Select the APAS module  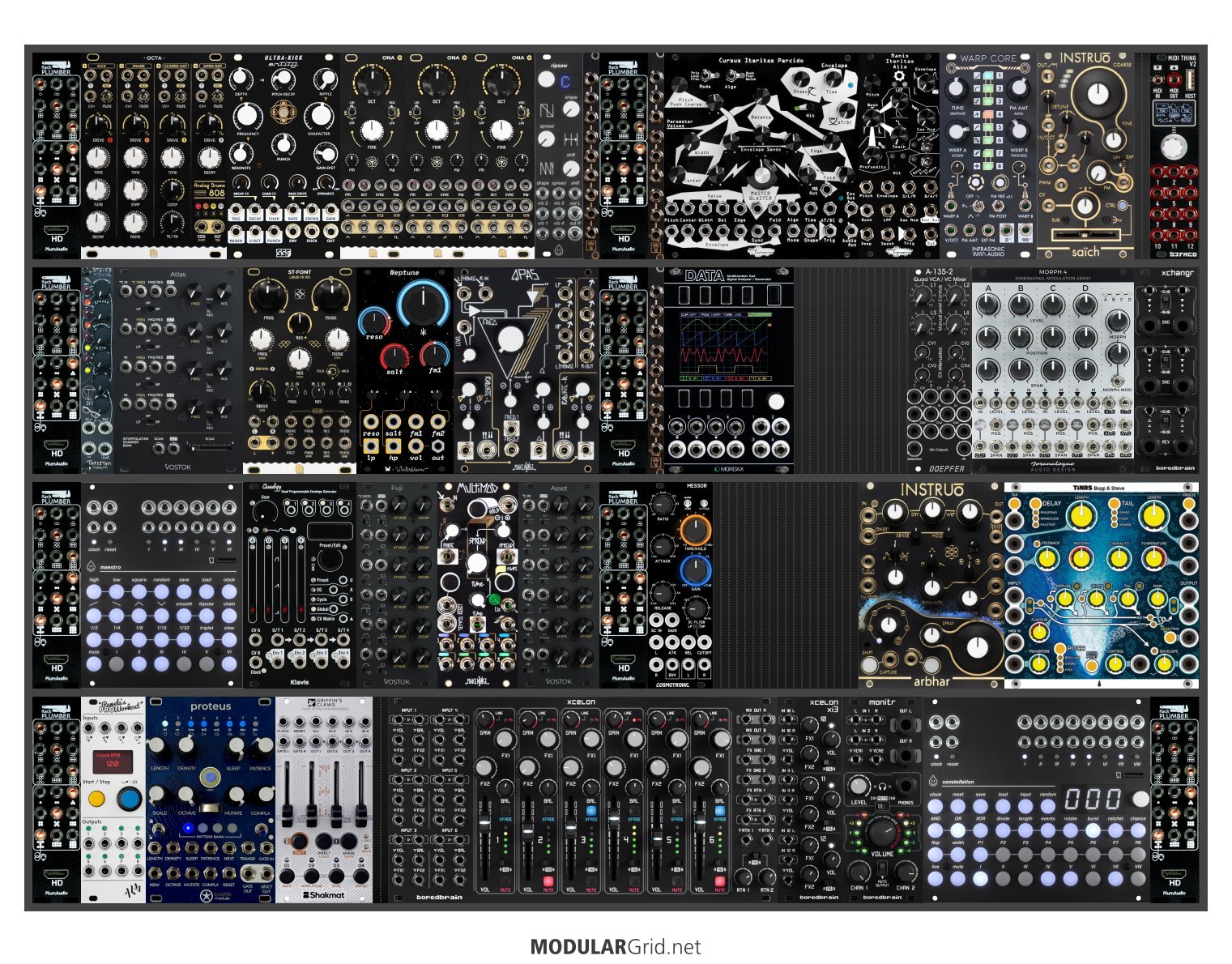tap(526, 370)
